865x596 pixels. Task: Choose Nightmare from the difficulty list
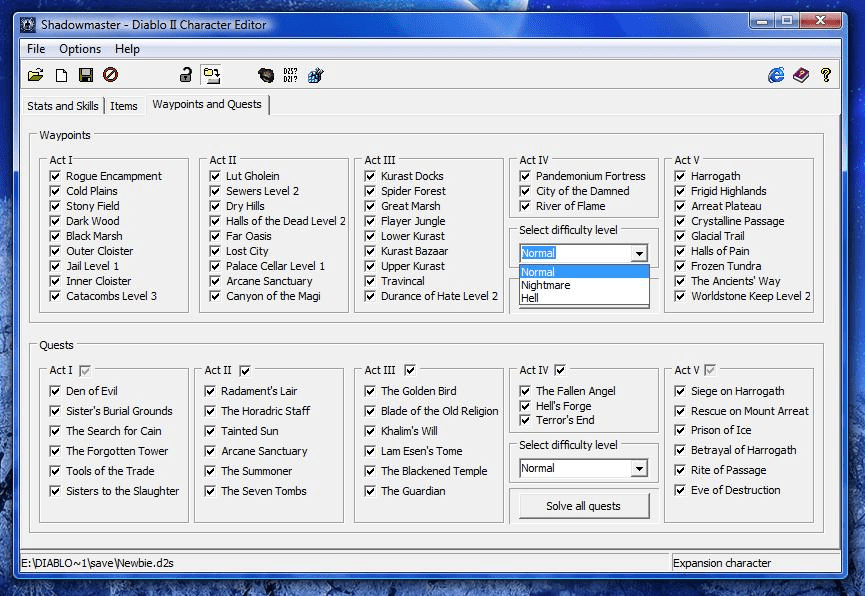click(545, 285)
